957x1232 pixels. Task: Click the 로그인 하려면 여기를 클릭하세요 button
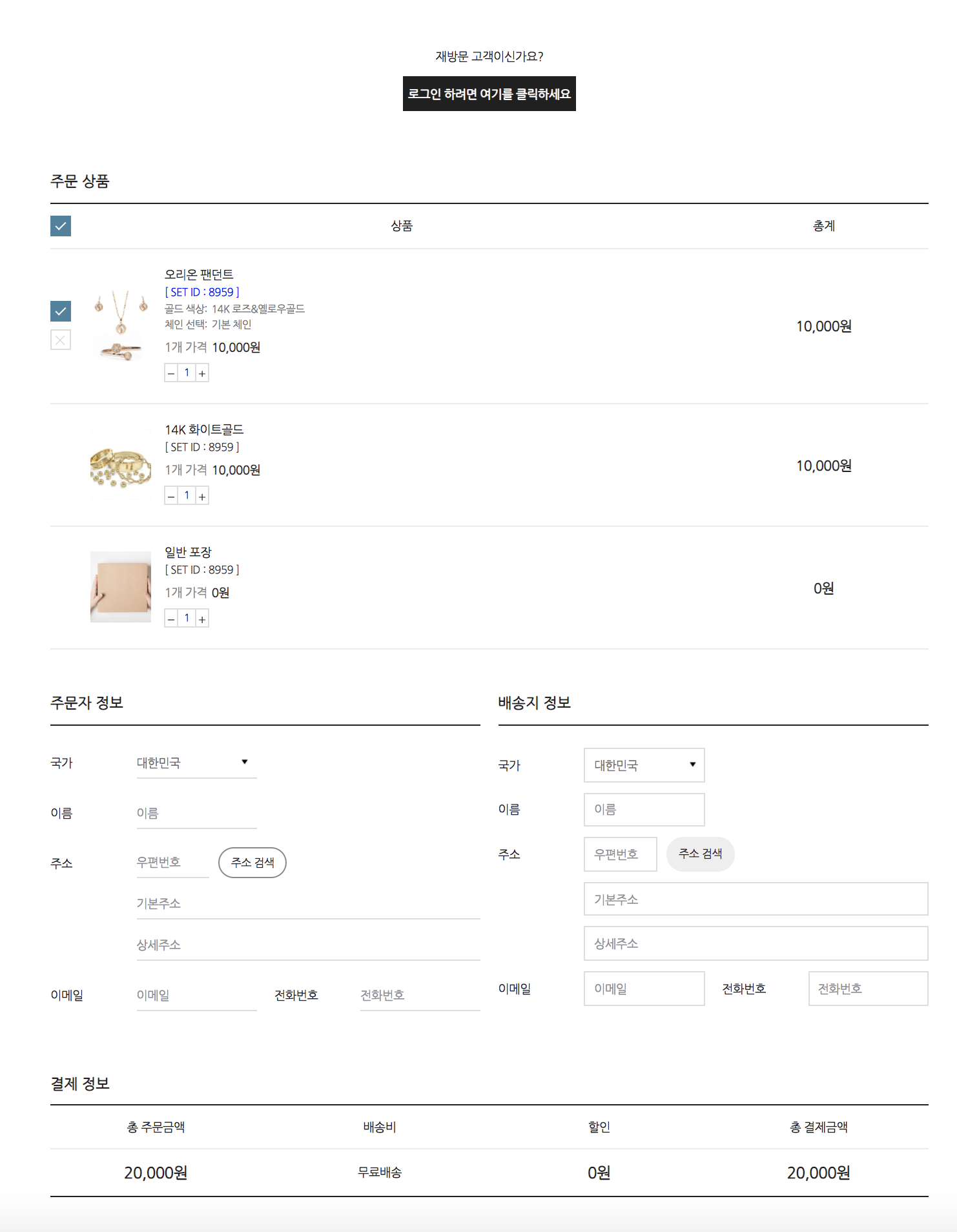489,94
